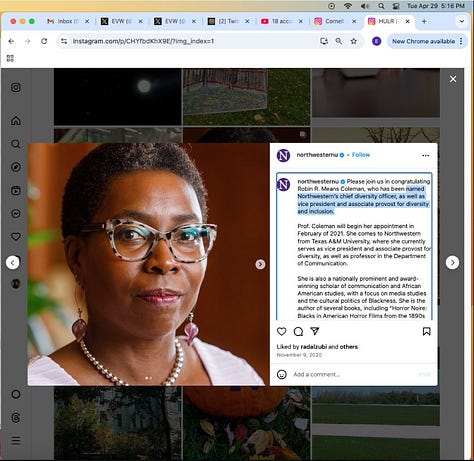
Task: Show next image in carousel
Action: click(260, 264)
